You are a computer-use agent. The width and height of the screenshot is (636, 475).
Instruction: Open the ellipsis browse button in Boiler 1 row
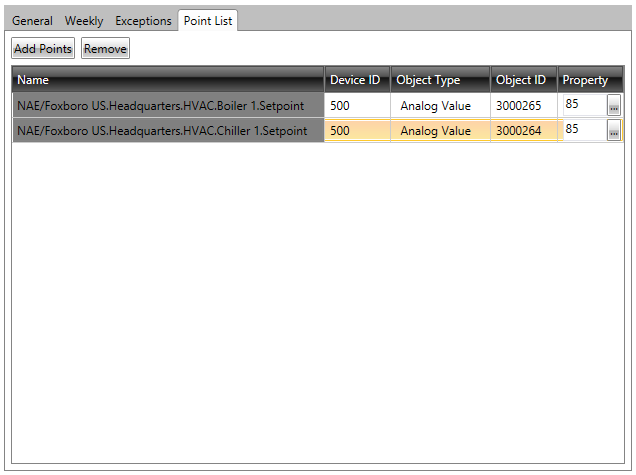(x=613, y=106)
